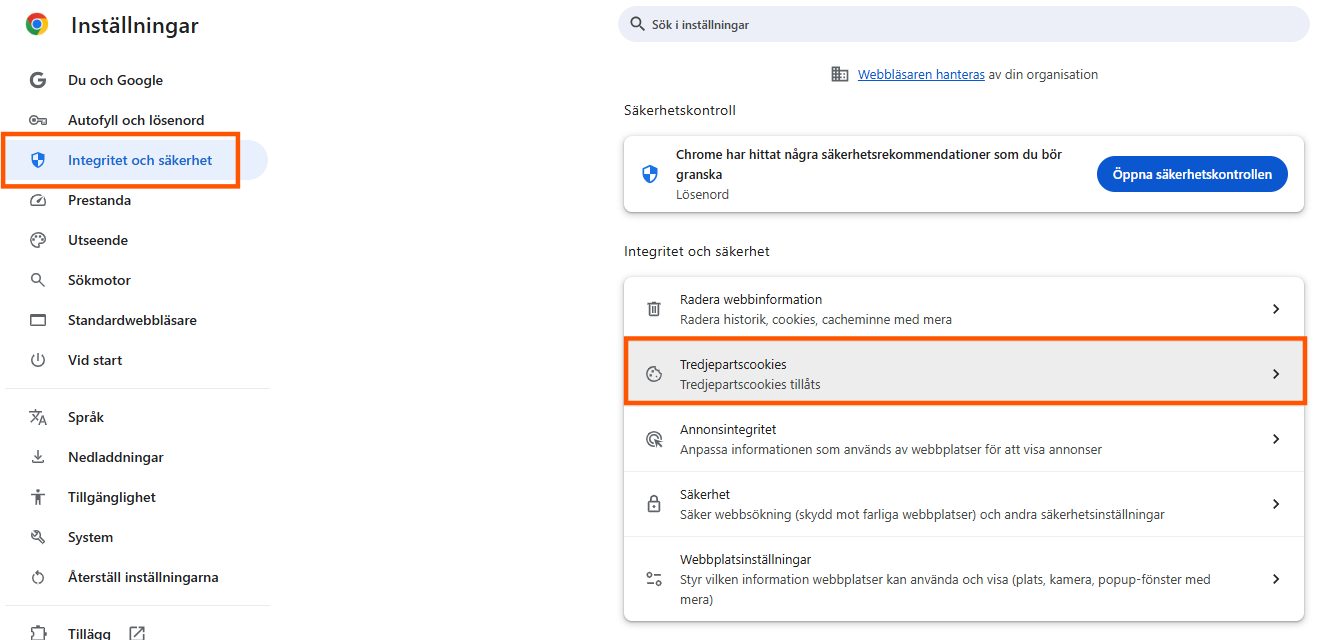The height and width of the screenshot is (640, 1325).
Task: Click the shield icon beside Integritet och säkerhet
Action: coord(37,160)
